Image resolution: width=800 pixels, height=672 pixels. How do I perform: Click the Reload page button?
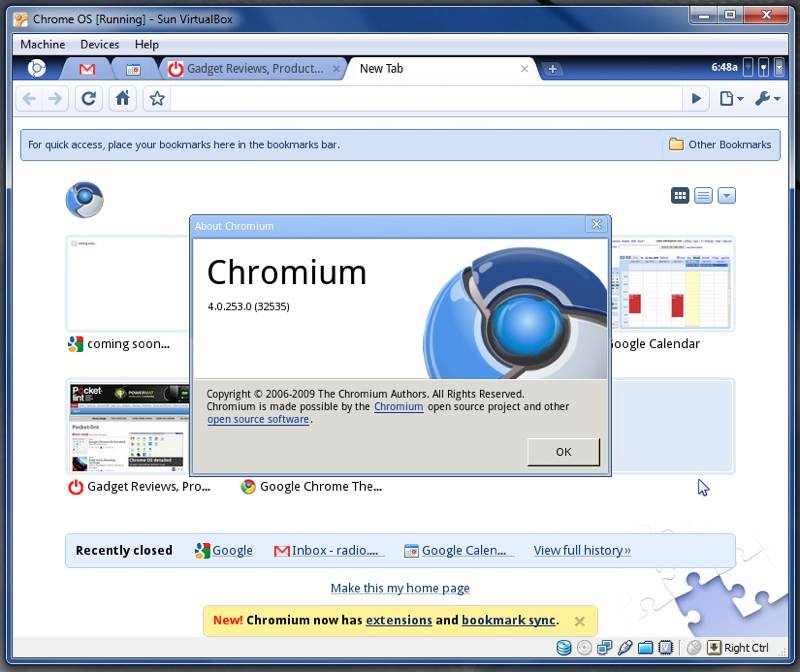[x=89, y=98]
